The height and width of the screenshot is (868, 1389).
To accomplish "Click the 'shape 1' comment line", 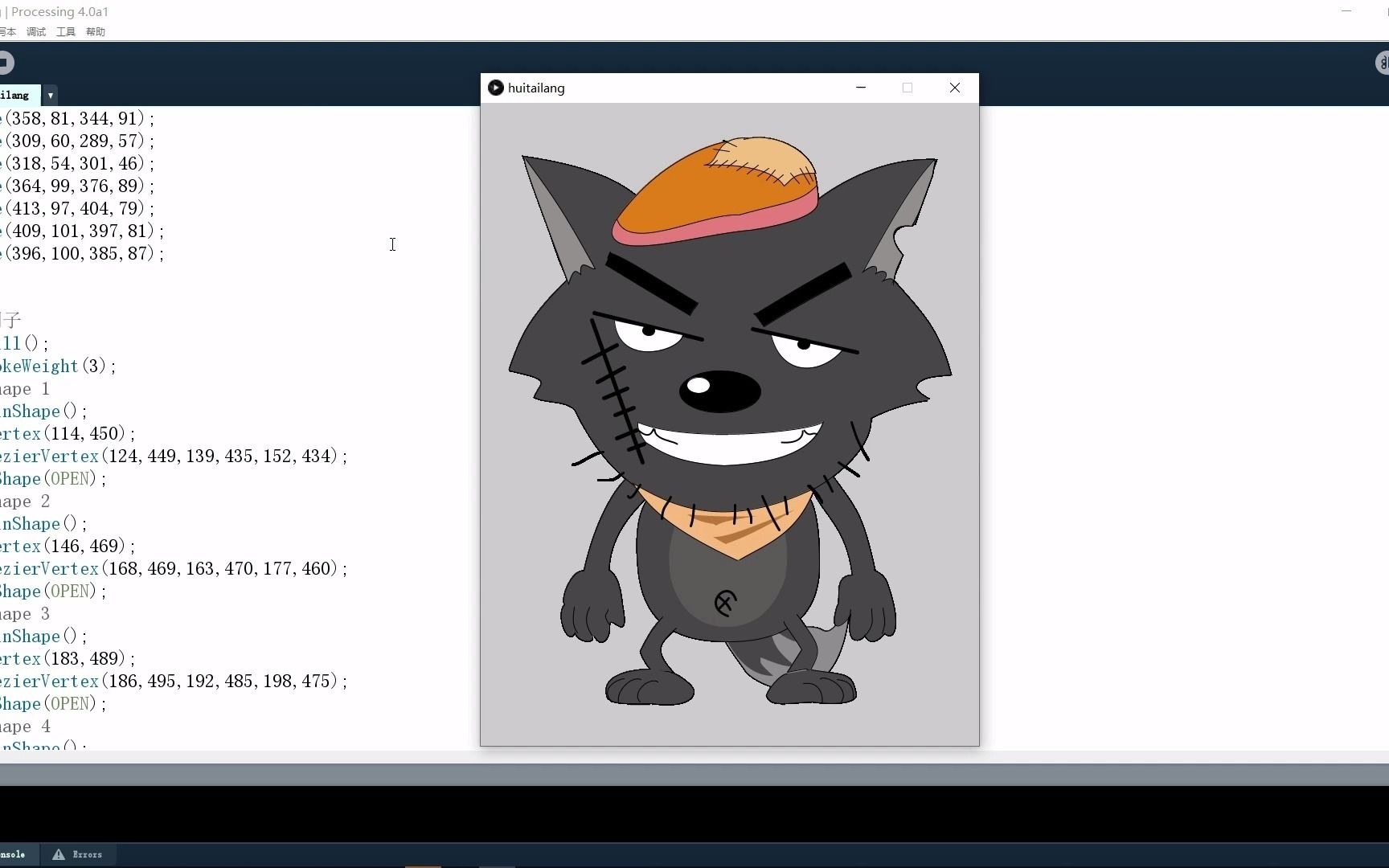I will 25,388.
